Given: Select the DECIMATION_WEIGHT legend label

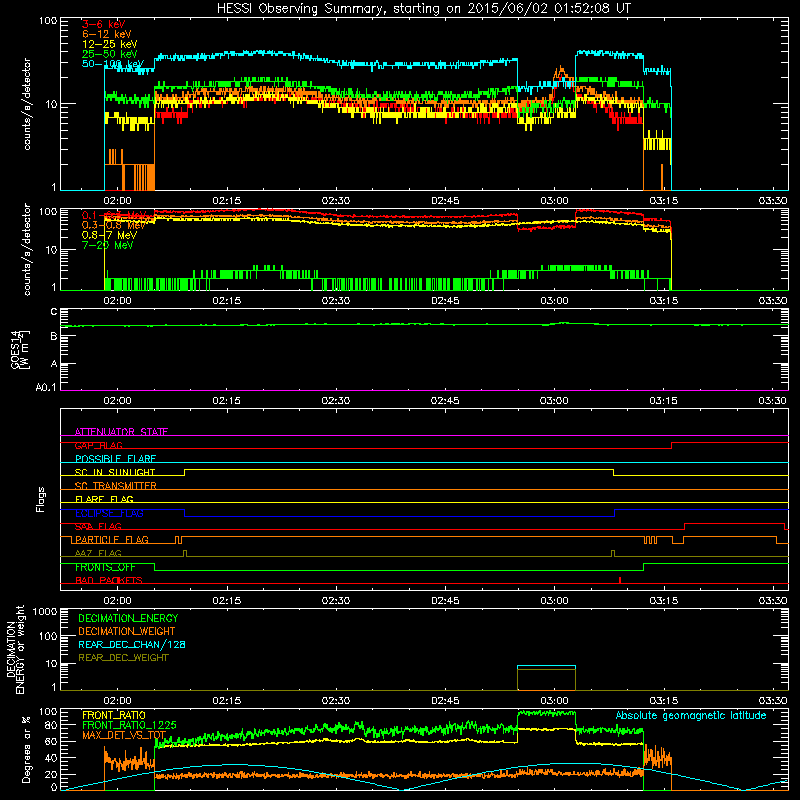Looking at the screenshot, I should coord(127,631).
